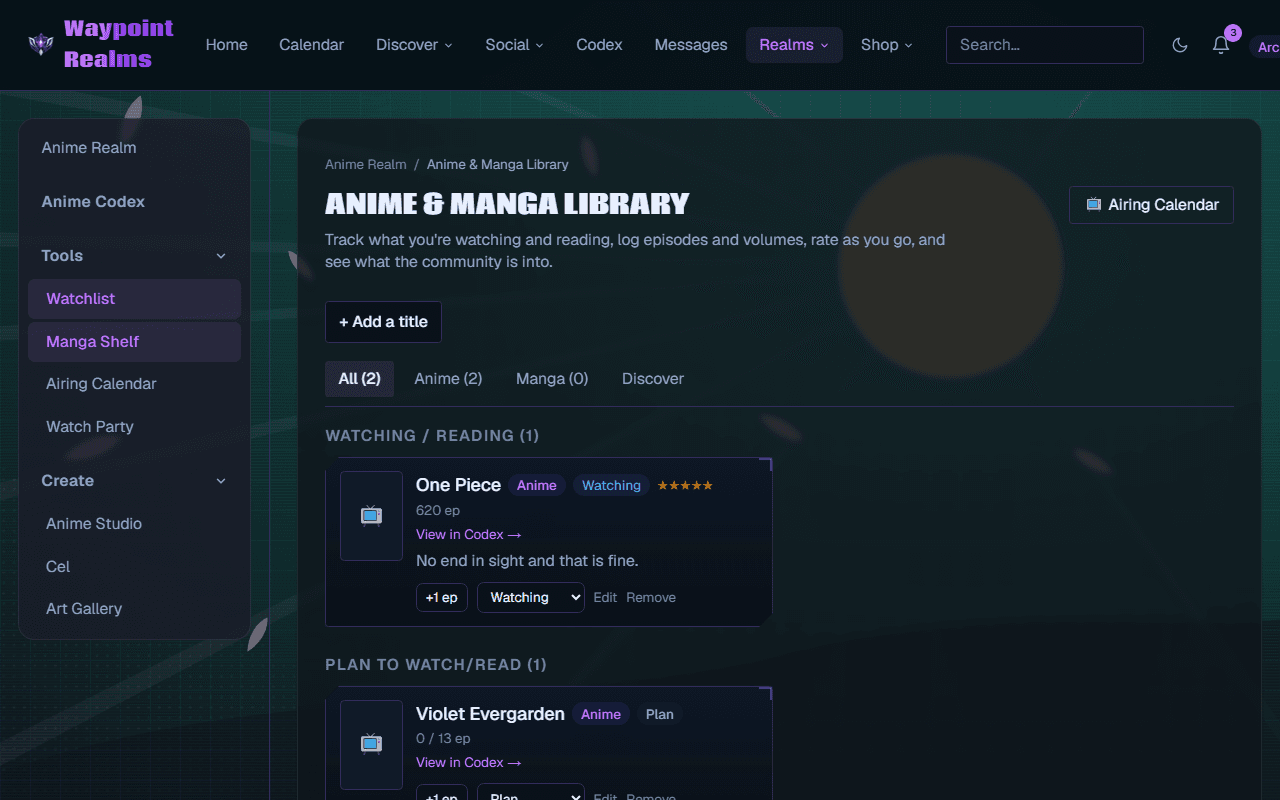The height and width of the screenshot is (800, 1280).
Task: Open the Social dropdown menu
Action: click(x=514, y=45)
